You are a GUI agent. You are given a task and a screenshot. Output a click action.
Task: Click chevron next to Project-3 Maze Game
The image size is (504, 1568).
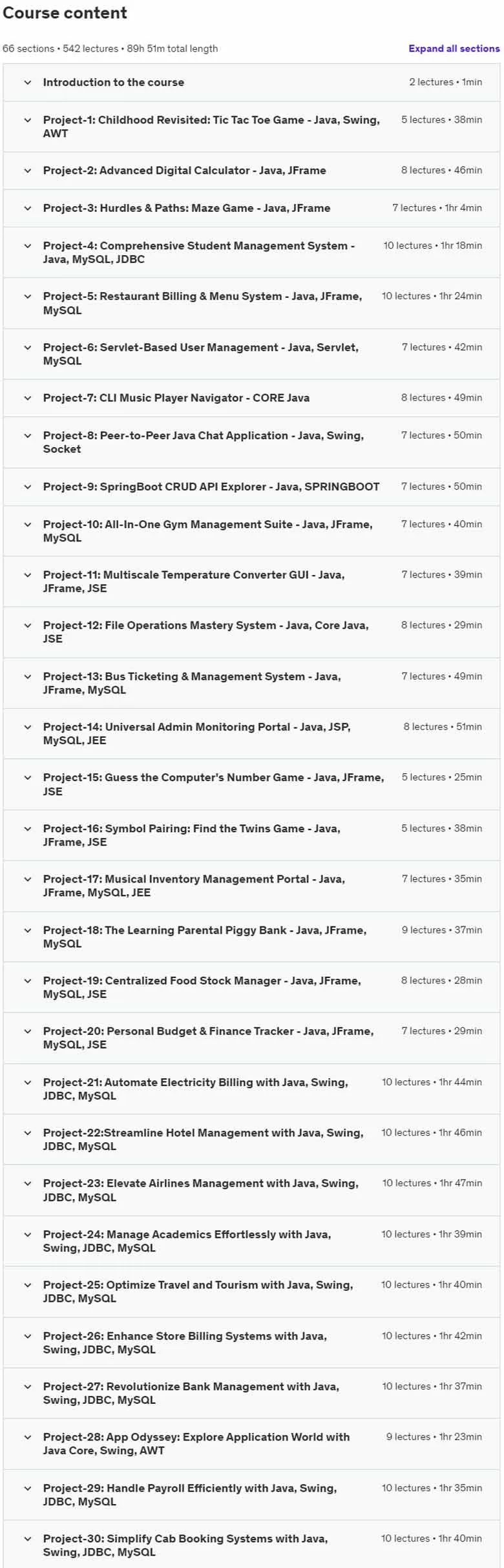pos(28,208)
